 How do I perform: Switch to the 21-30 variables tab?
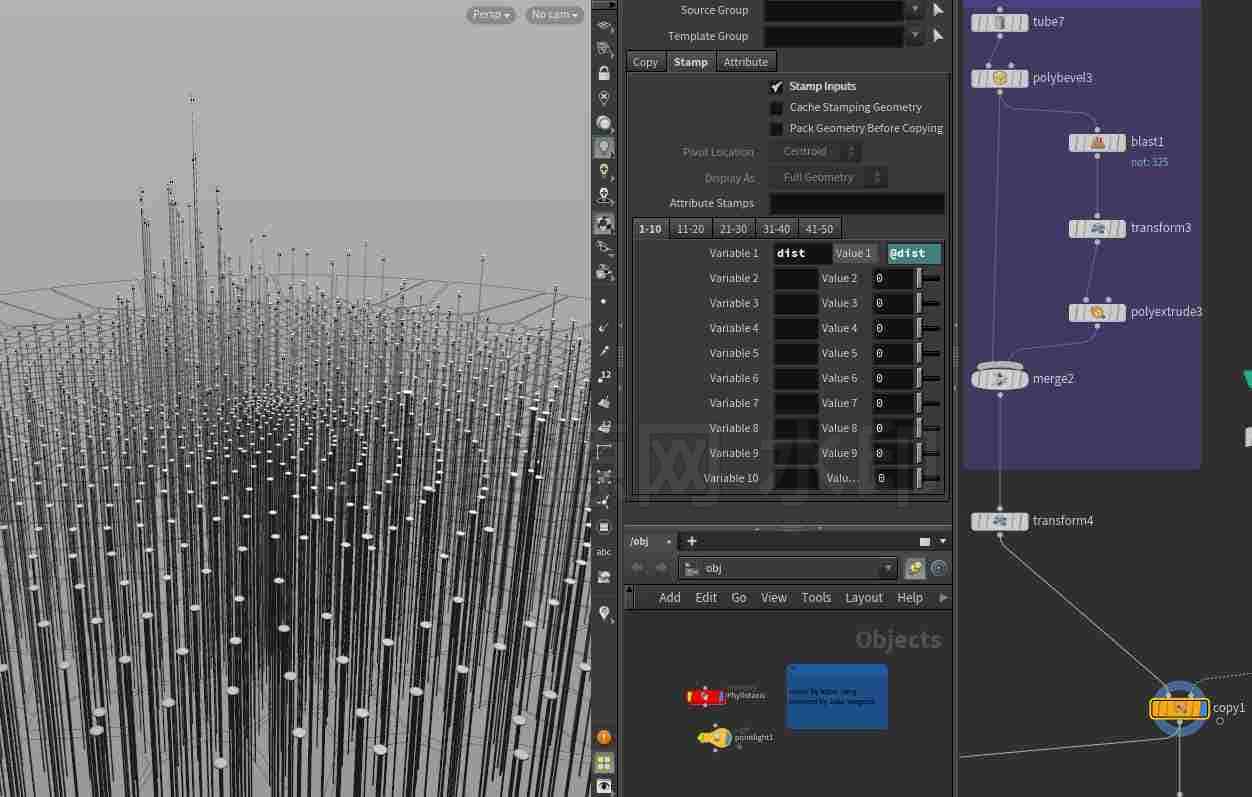coord(733,229)
